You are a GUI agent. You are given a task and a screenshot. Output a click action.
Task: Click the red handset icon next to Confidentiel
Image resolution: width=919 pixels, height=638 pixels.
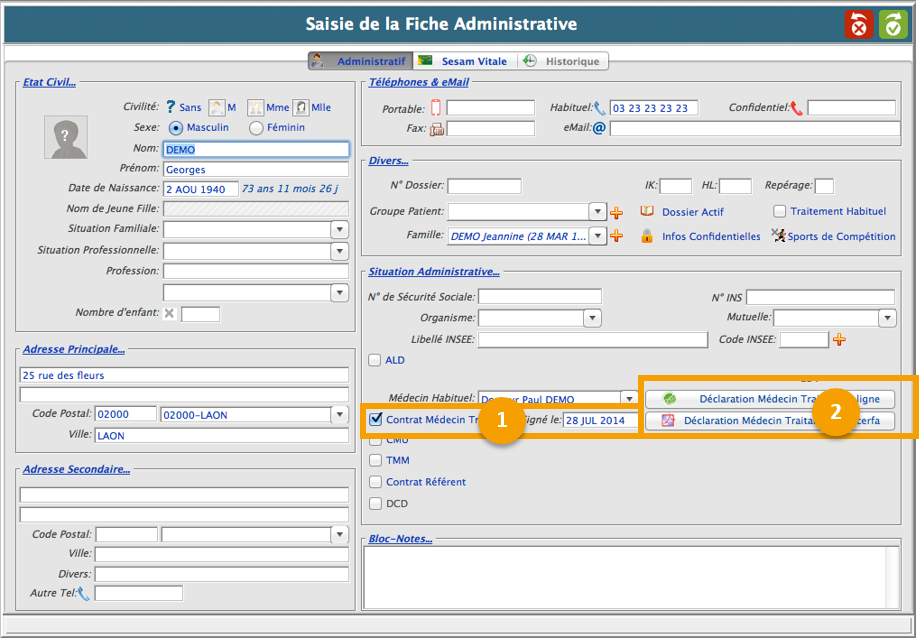pyautogui.click(x=797, y=108)
